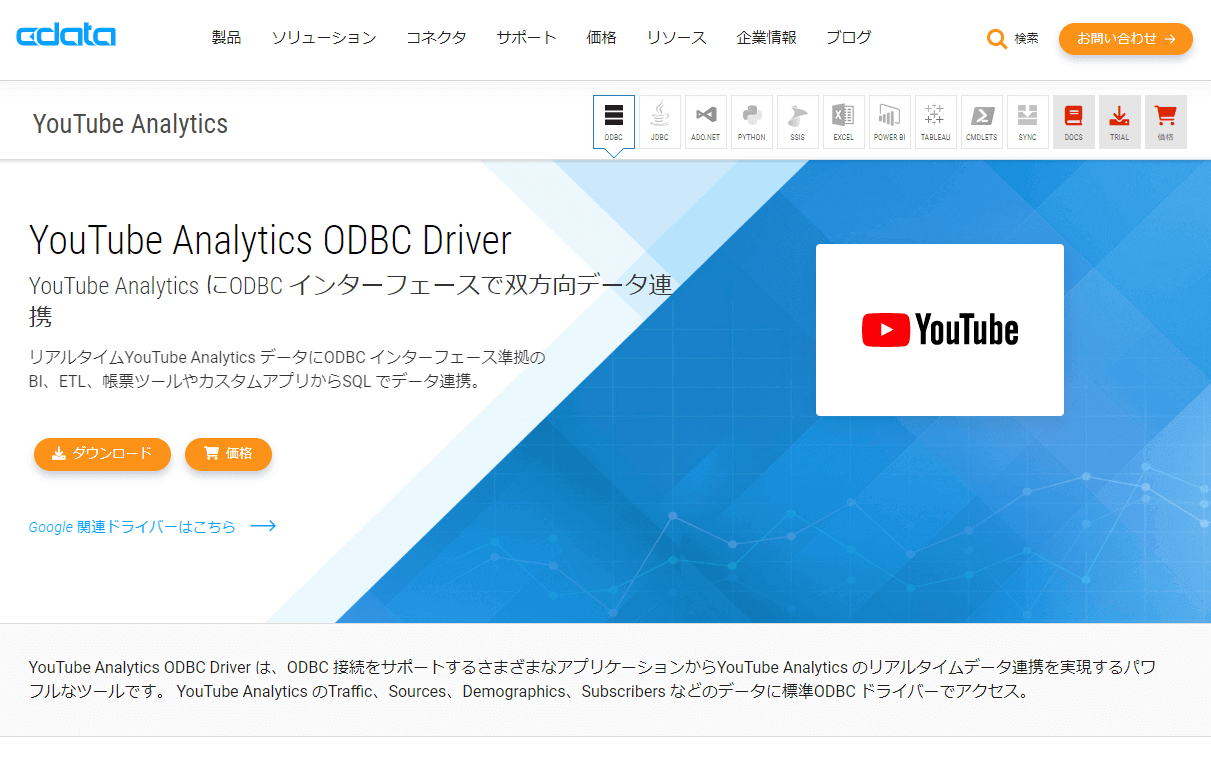Click the TRIAL download icon
Screen dimensions: 1211x771
point(1119,120)
